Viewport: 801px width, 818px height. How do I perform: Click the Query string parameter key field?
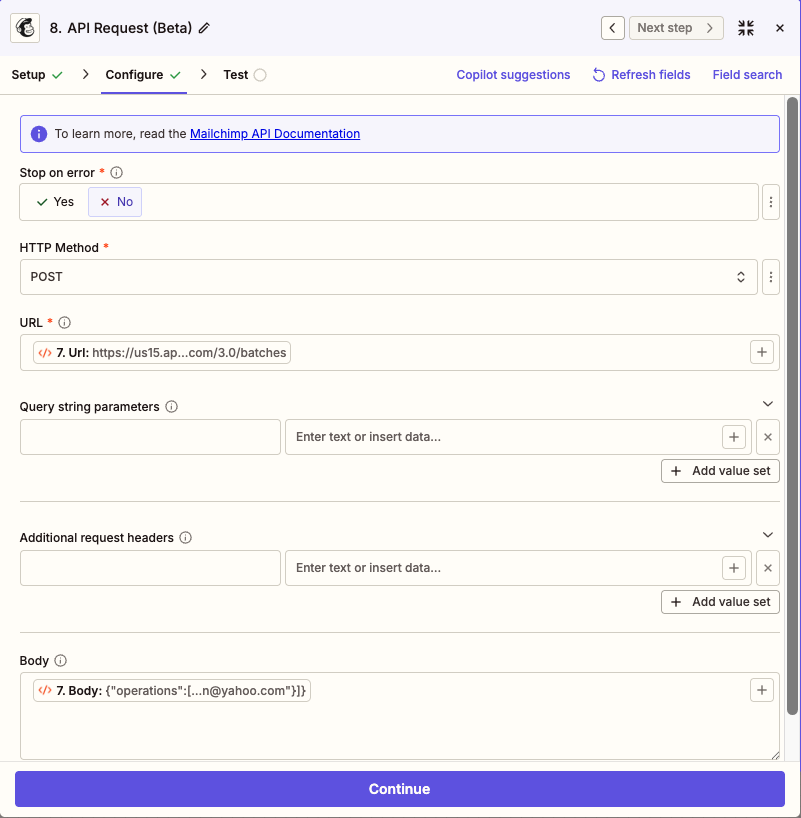(150, 437)
